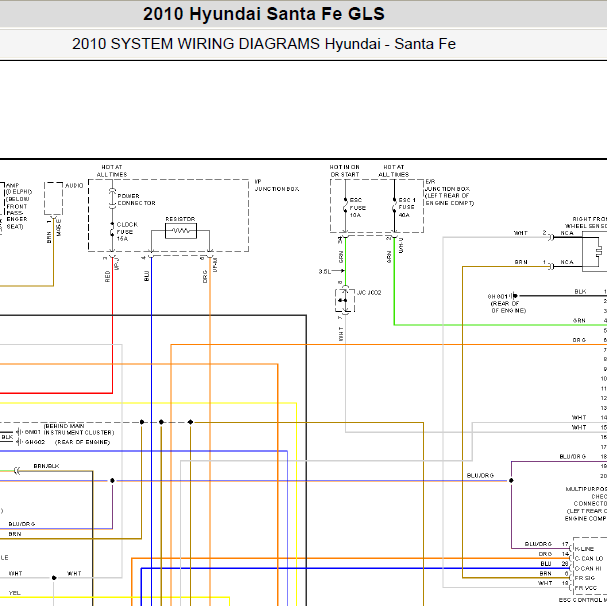Click the "C-CAN HI" pin label
The height and width of the screenshot is (606, 607).
588,568
